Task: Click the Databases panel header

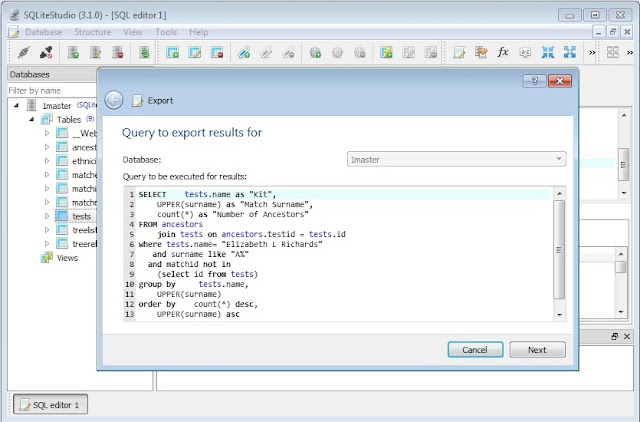Action: click(x=52, y=74)
